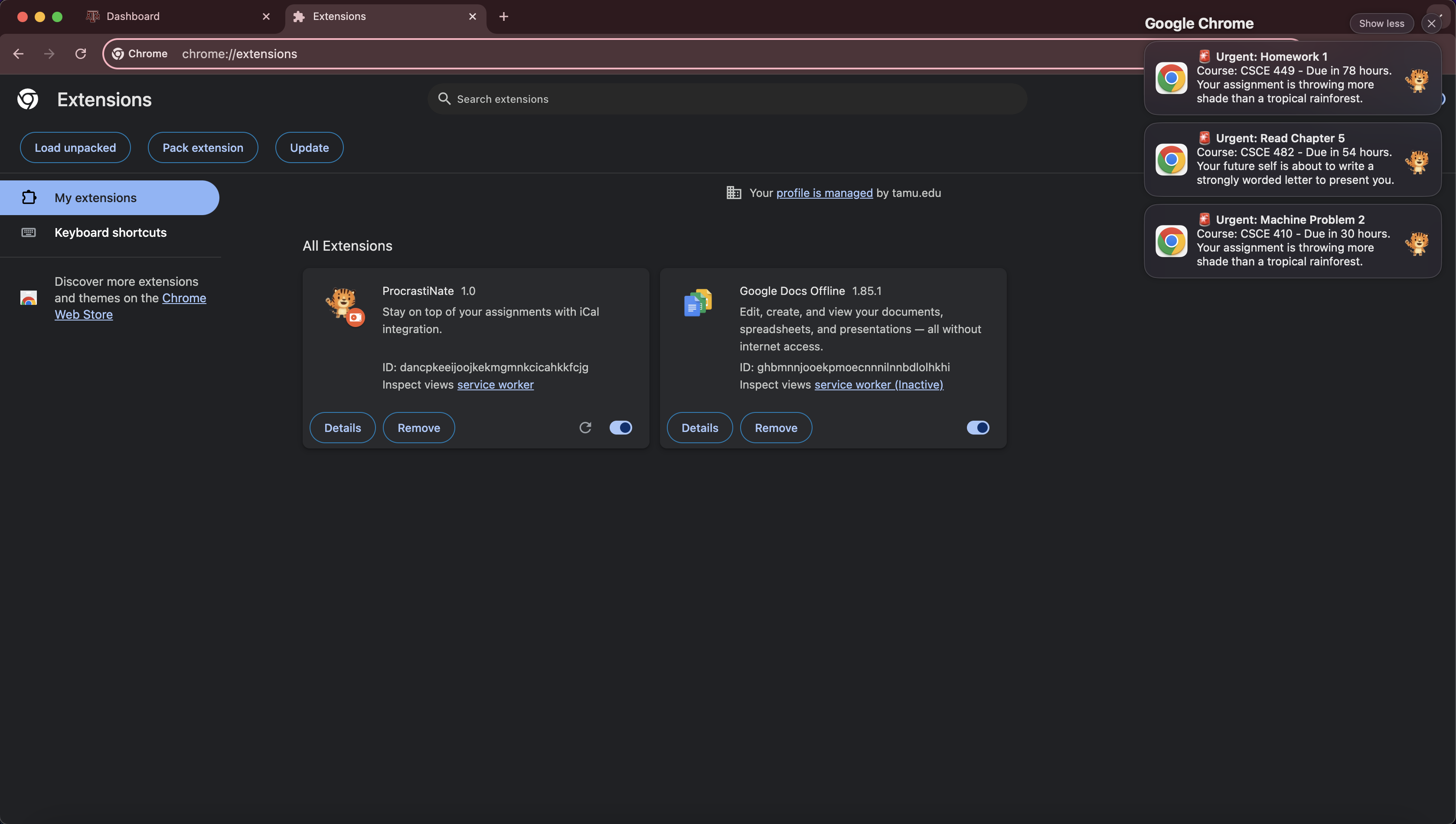The width and height of the screenshot is (1456, 824).
Task: Open Details for Google Docs Offline
Action: click(x=700, y=428)
